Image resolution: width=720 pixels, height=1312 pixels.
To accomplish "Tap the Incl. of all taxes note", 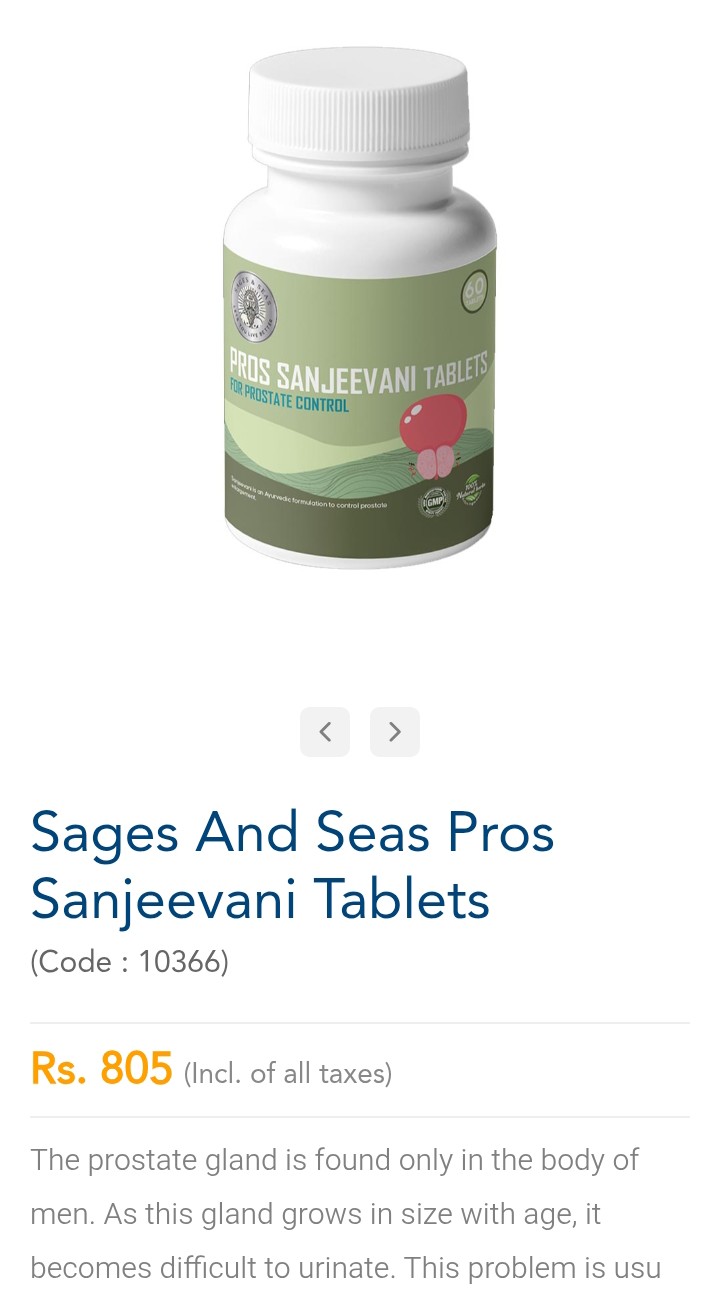I will (288, 1074).
